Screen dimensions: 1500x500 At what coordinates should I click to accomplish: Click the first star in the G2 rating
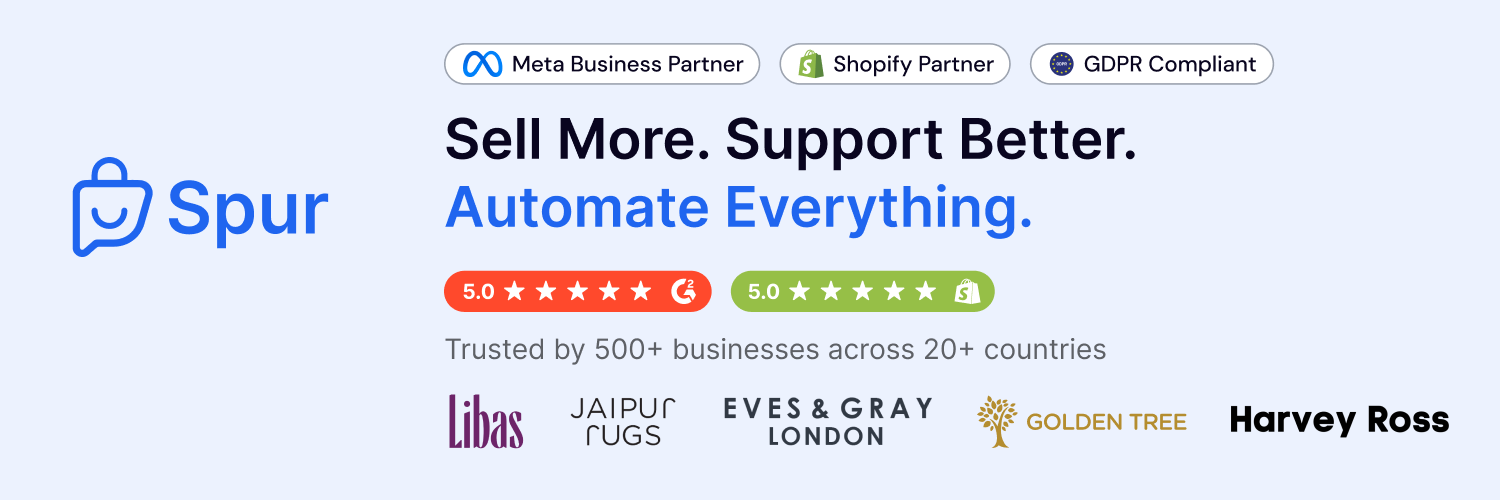514,291
